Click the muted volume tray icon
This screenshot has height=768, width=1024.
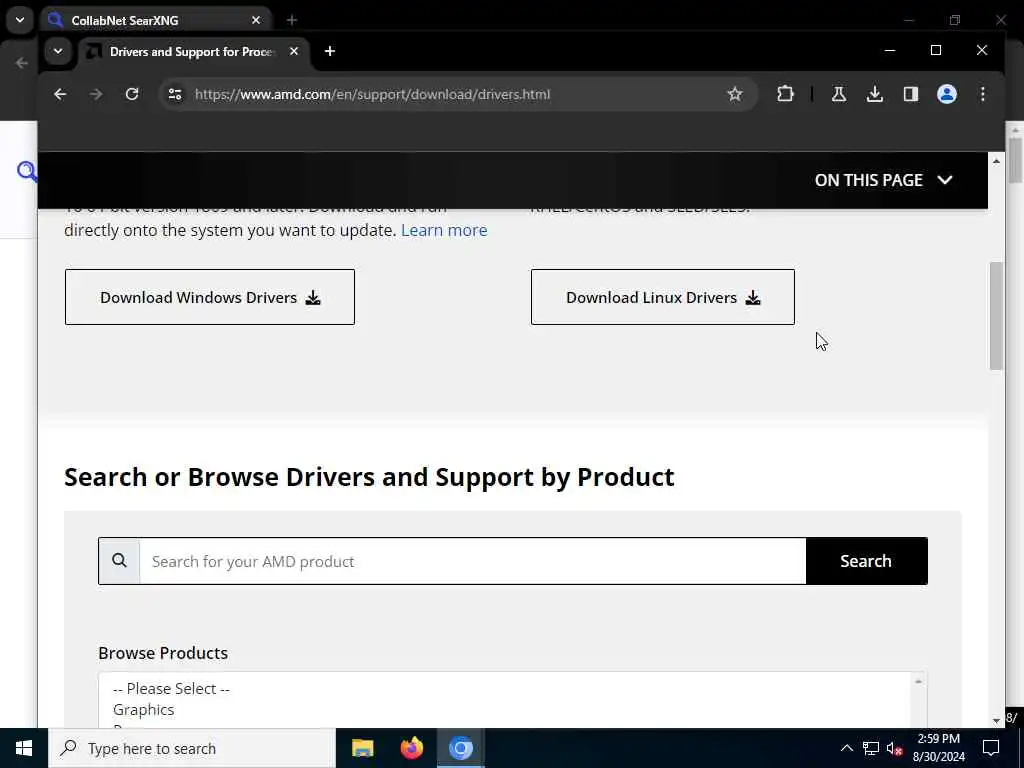[894, 748]
